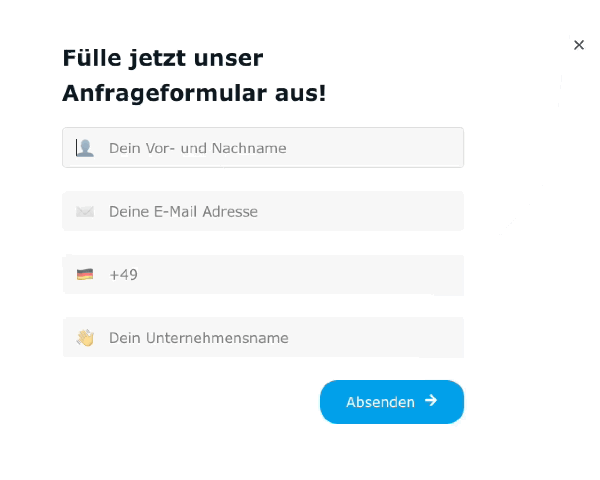Click the word 'aus!' in the heading
The width and height of the screenshot is (600, 480).
[x=300, y=93]
